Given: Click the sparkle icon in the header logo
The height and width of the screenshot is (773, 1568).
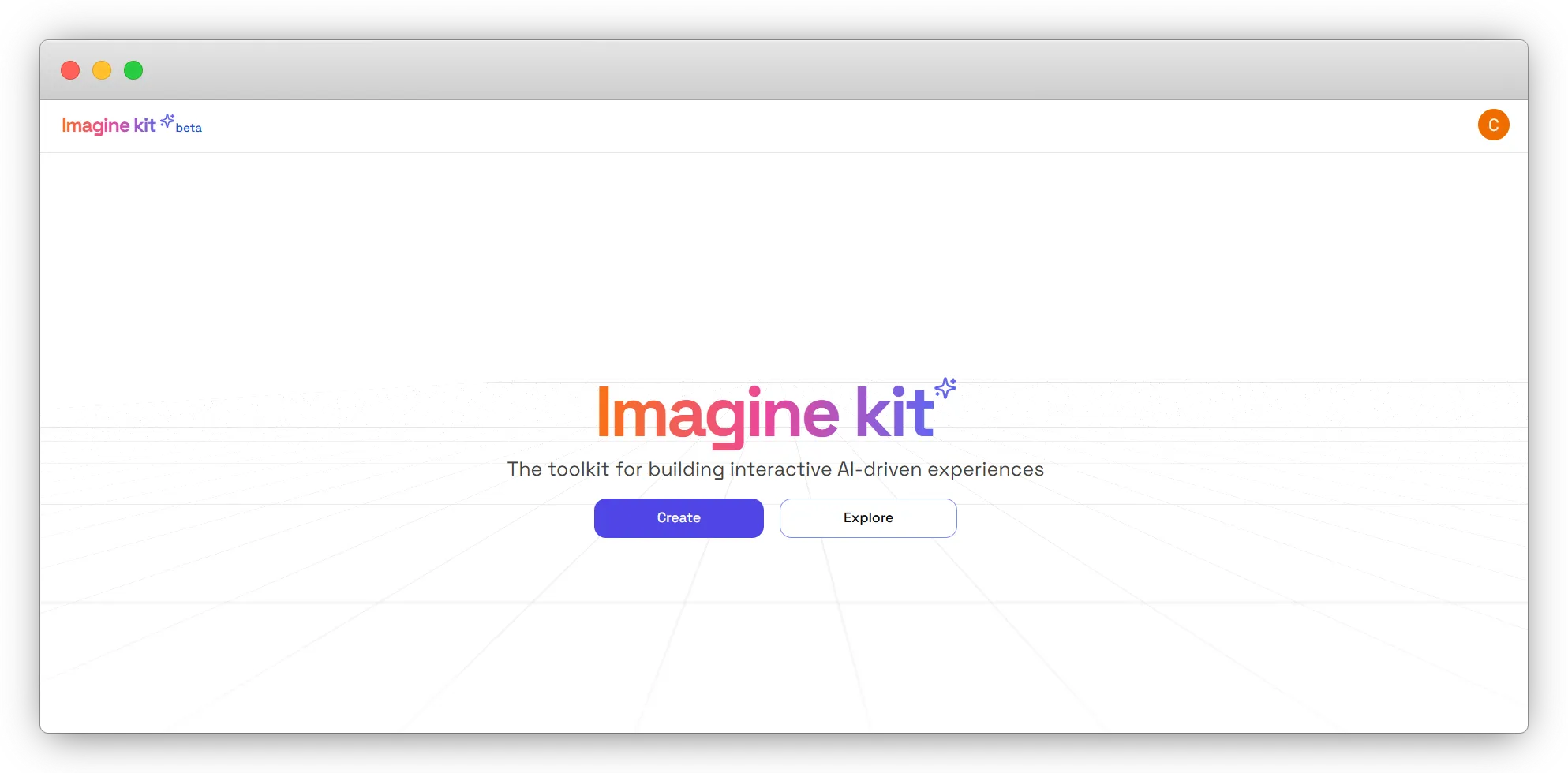Looking at the screenshot, I should tap(167, 119).
